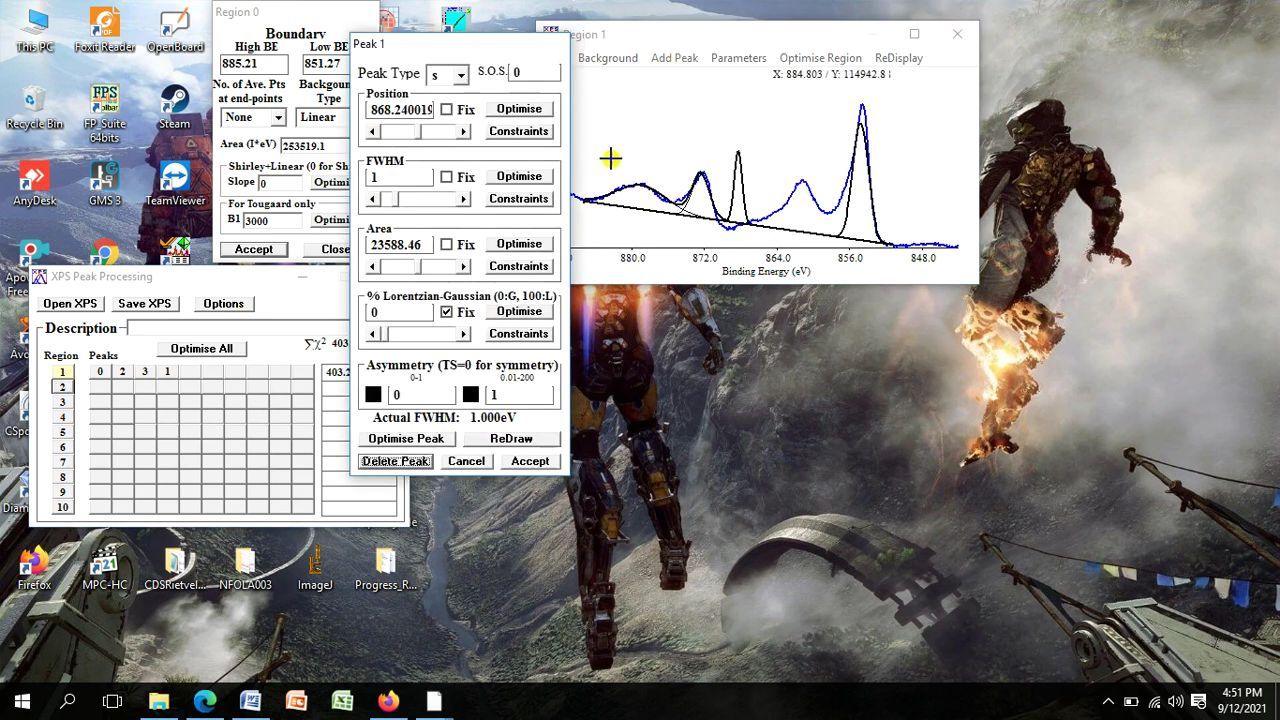This screenshot has height=720, width=1280.
Task: Open Task View on the taskbar
Action: (x=113, y=701)
